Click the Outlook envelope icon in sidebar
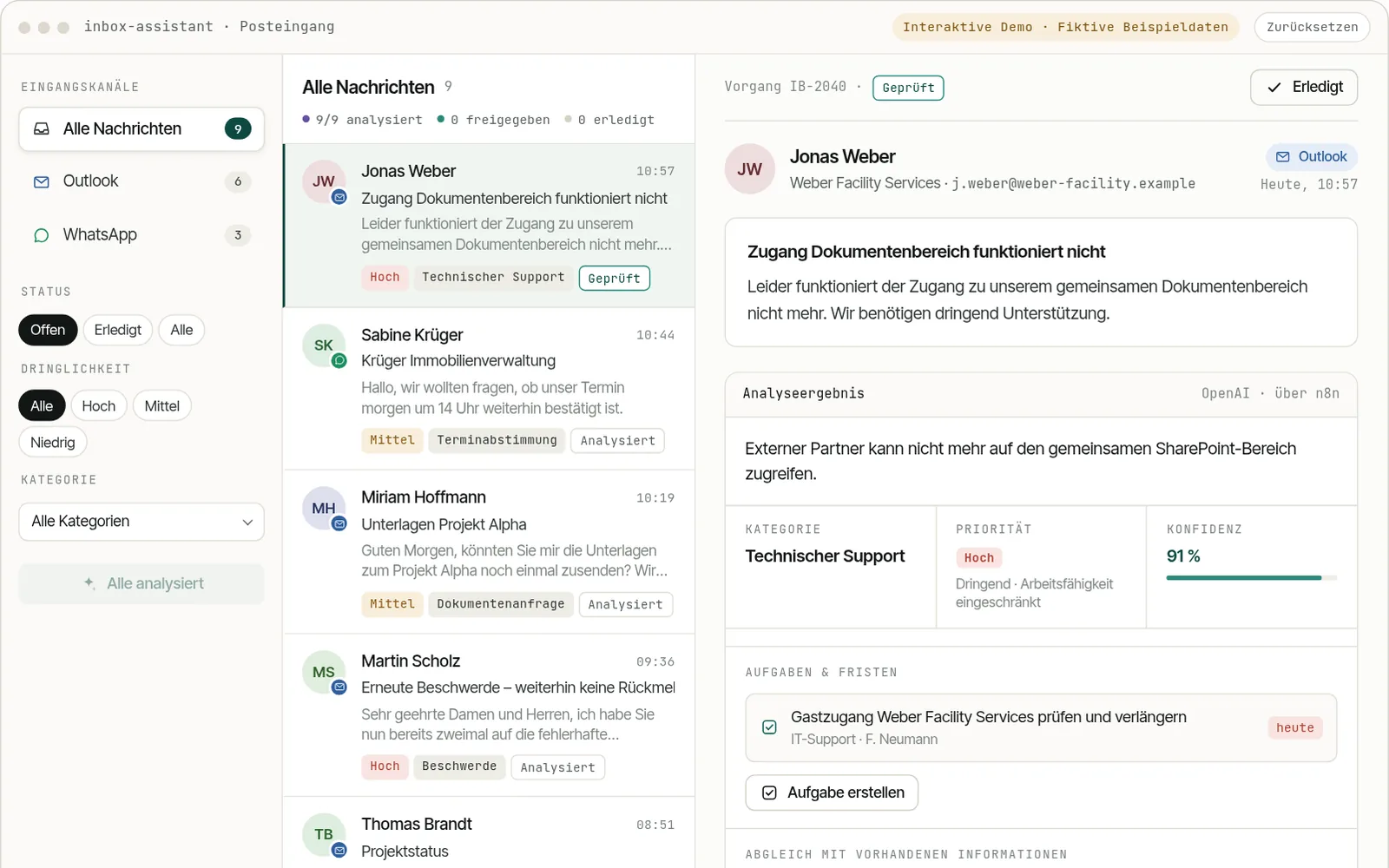This screenshot has width=1389, height=868. click(41, 182)
